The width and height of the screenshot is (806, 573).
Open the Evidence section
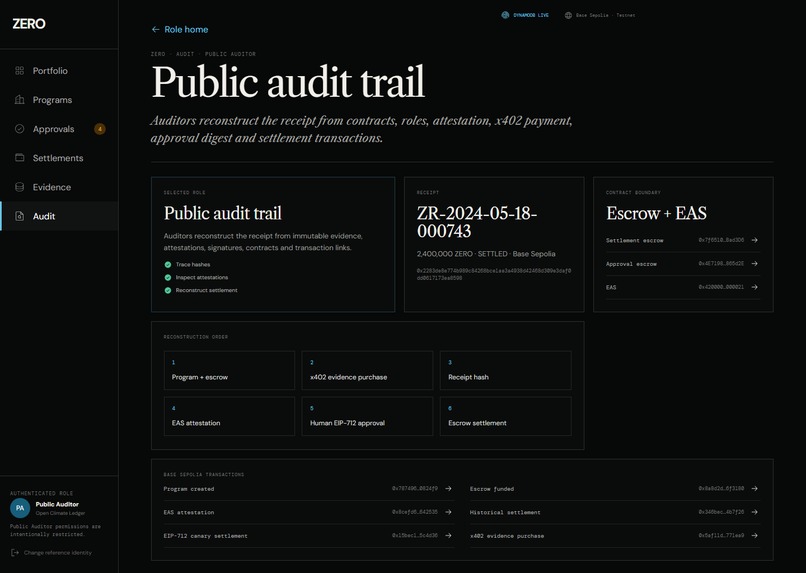click(59, 187)
